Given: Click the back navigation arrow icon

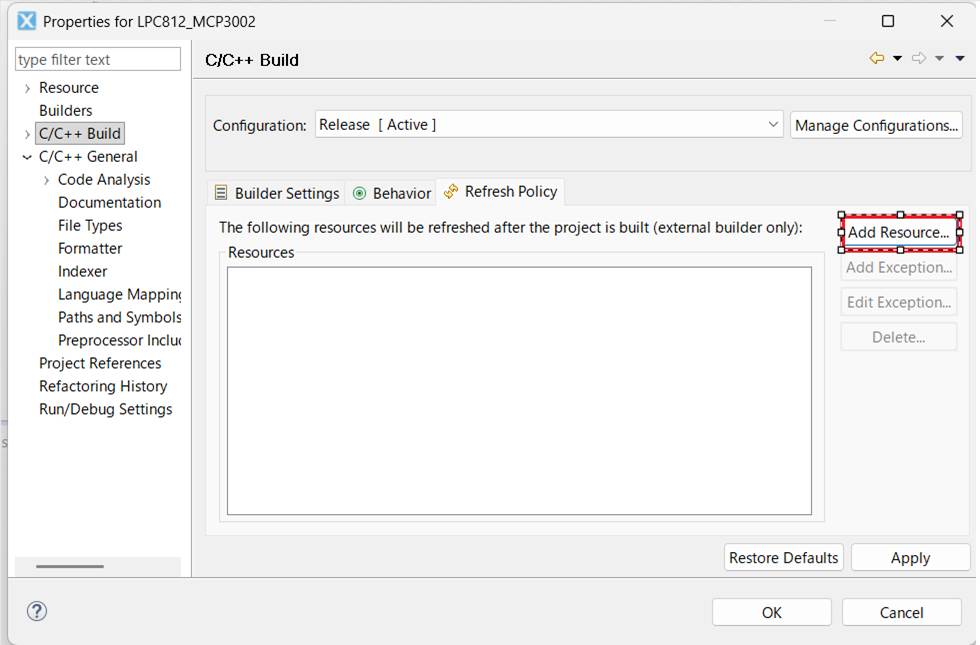Looking at the screenshot, I should (877, 59).
